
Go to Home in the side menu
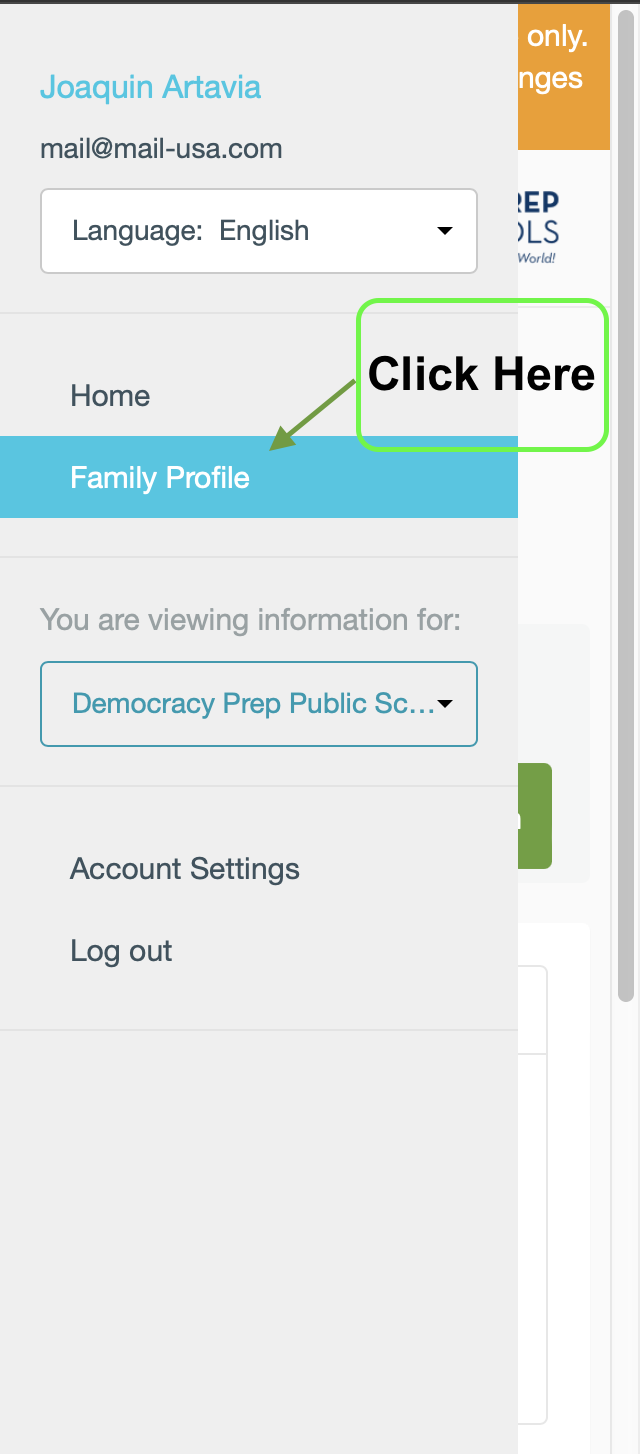pos(110,396)
